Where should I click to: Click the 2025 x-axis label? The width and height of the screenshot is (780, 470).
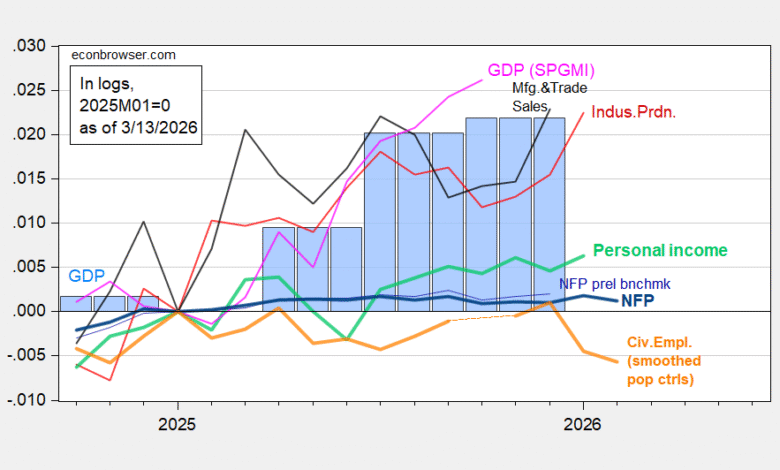177,422
